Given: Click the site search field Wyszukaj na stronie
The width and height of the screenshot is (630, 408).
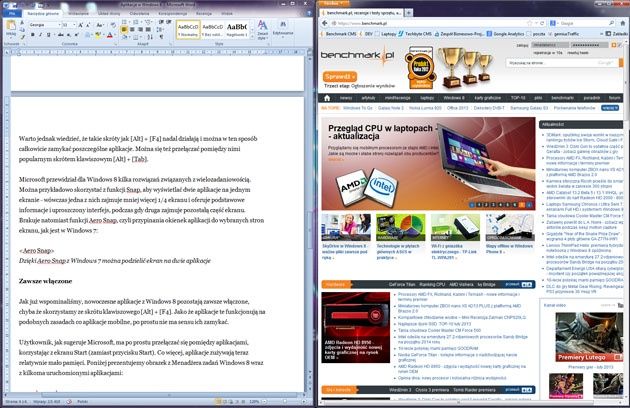Looking at the screenshot, I should point(562,63).
